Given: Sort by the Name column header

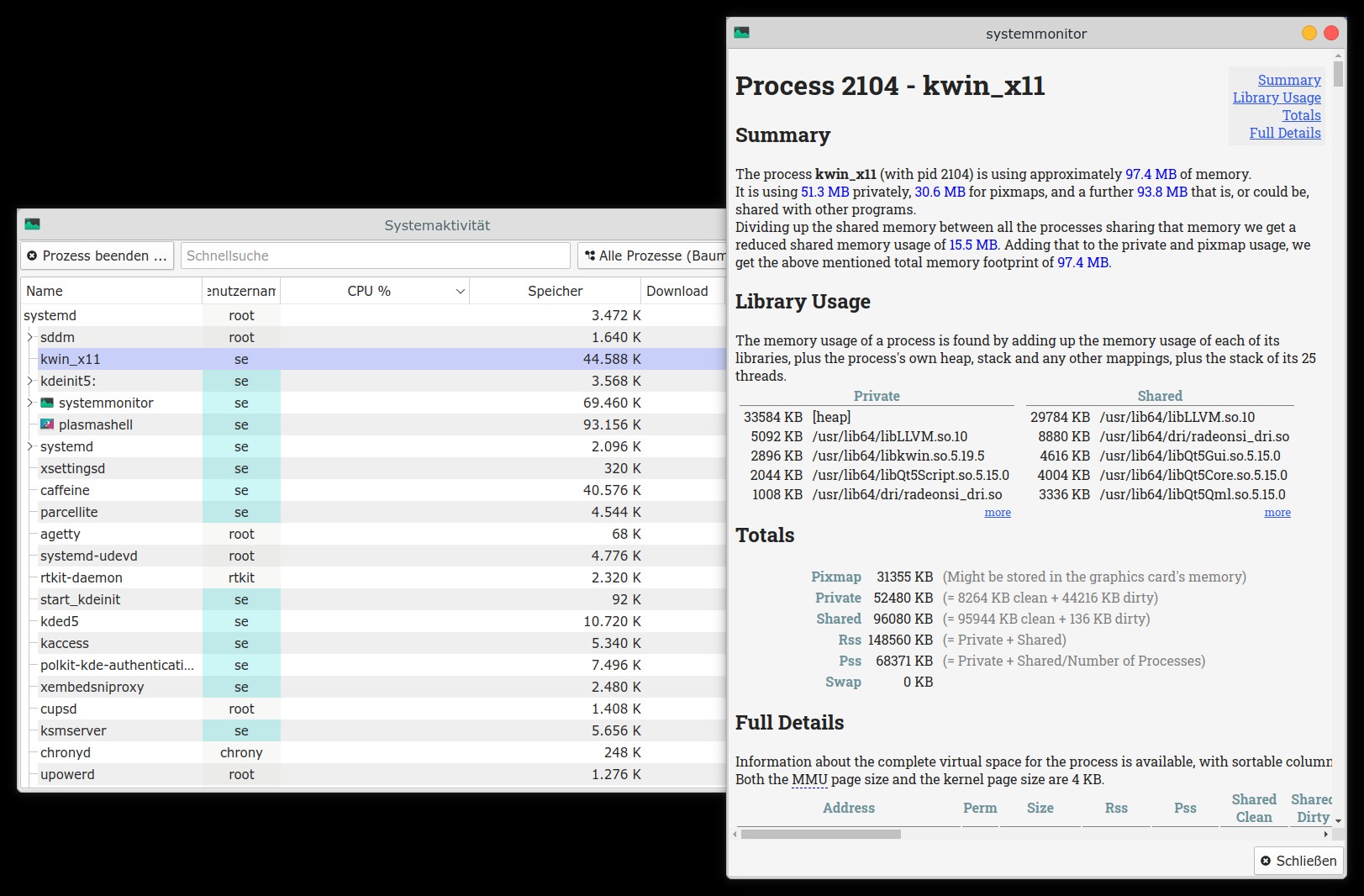Looking at the screenshot, I should pyautogui.click(x=111, y=291).
